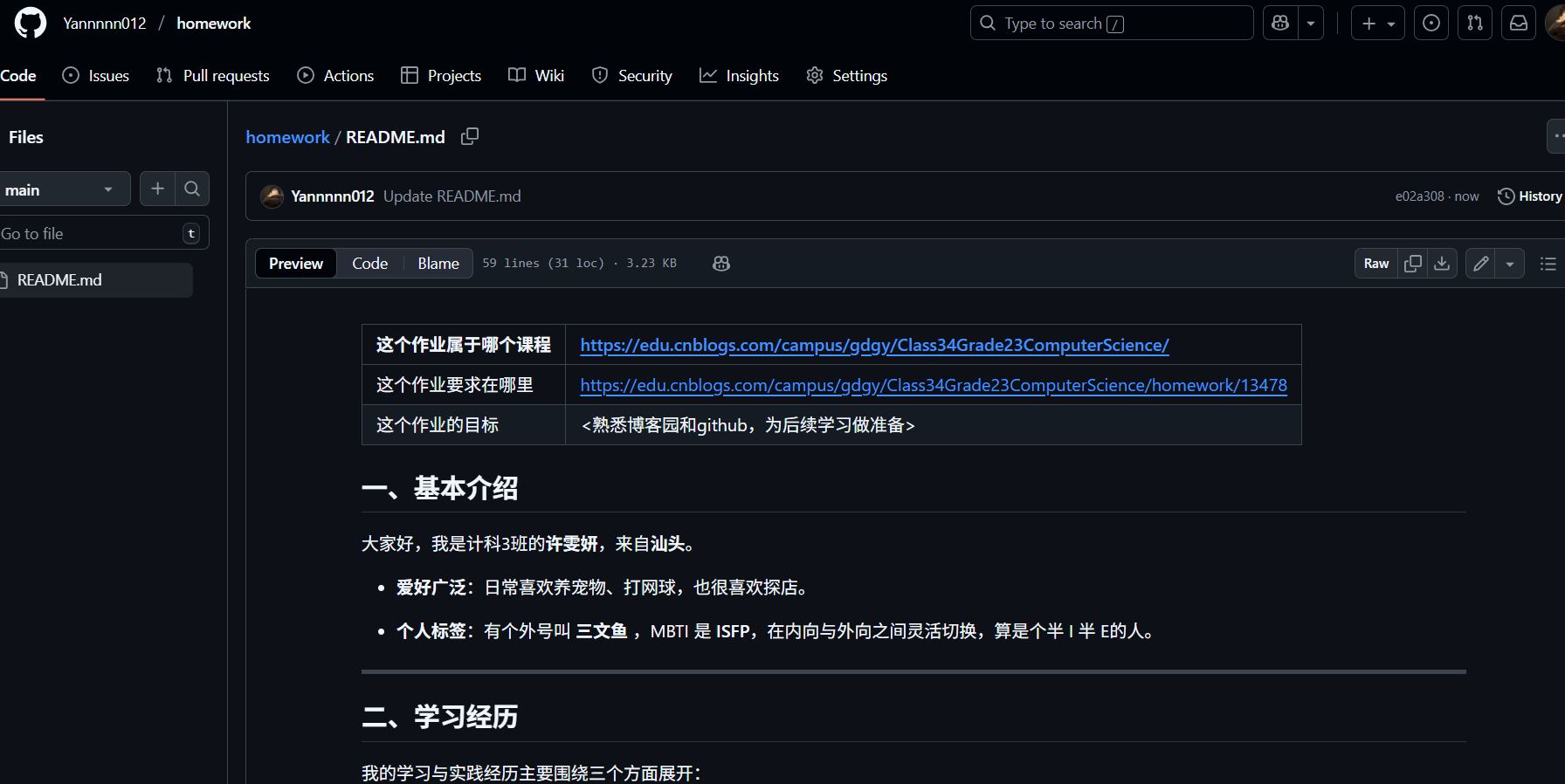Click the search files magnifier icon
Screen dimensions: 1565x784
coord(192,189)
